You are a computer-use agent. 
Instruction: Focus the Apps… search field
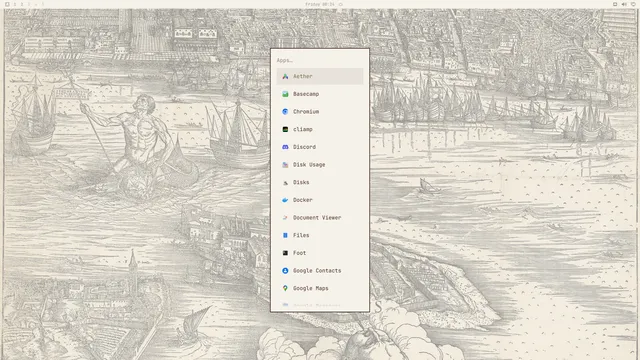[x=320, y=60]
